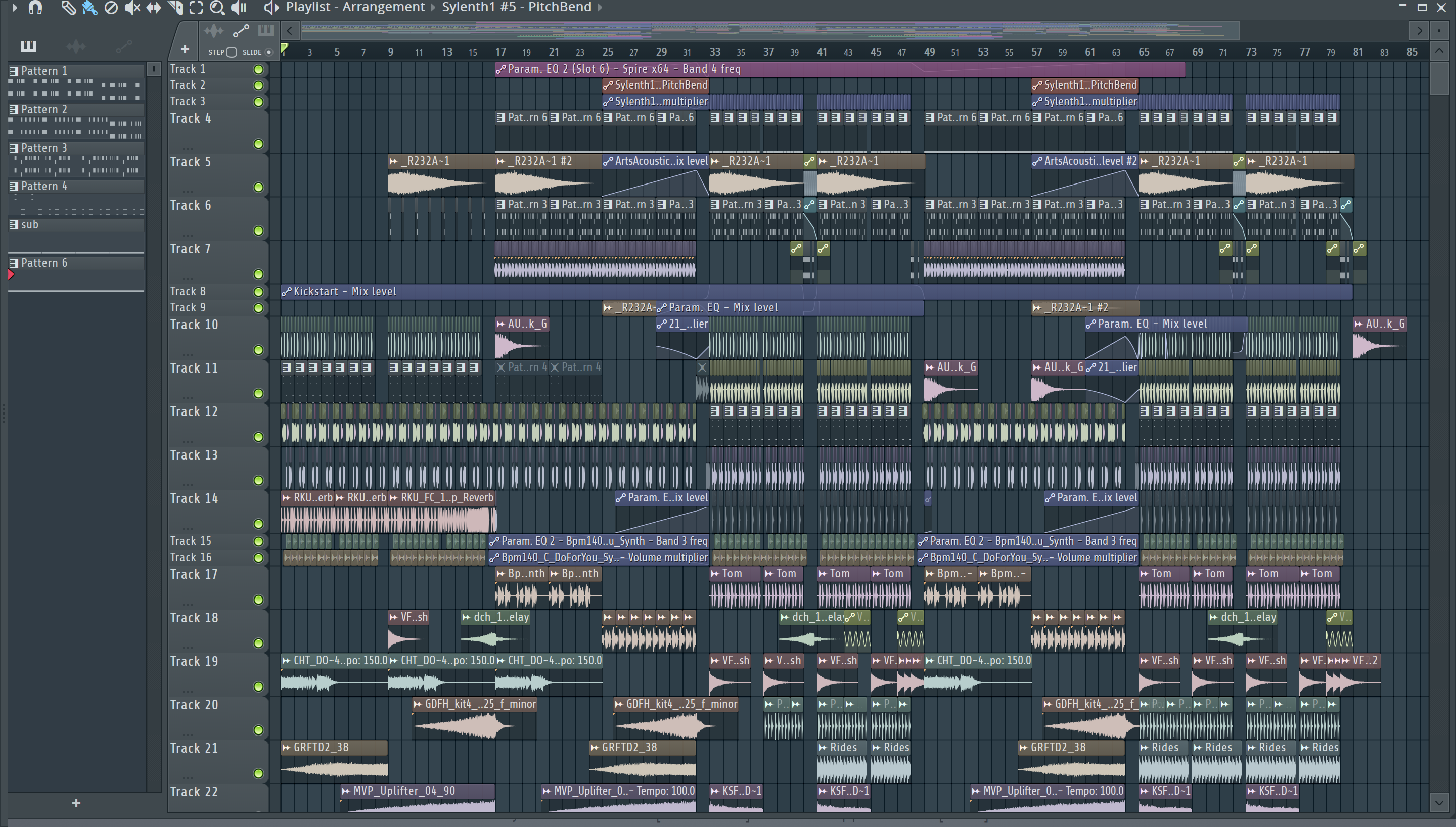Select the Delete tool
Image resolution: width=1456 pixels, height=827 pixels.
tap(111, 8)
